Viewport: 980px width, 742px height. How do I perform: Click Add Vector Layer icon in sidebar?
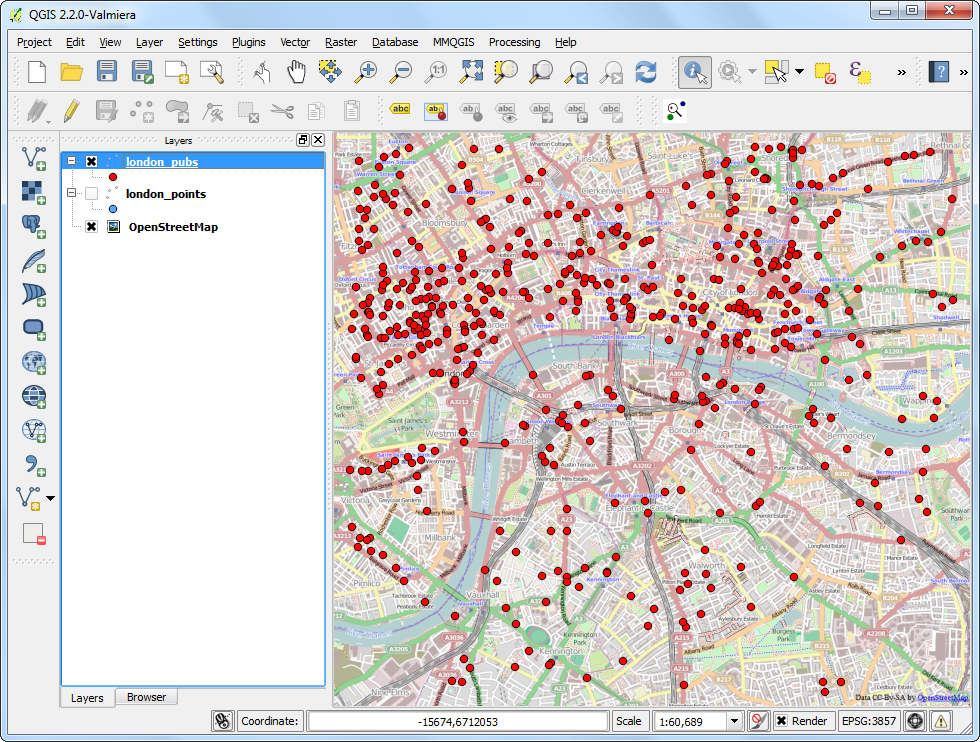pyautogui.click(x=34, y=158)
